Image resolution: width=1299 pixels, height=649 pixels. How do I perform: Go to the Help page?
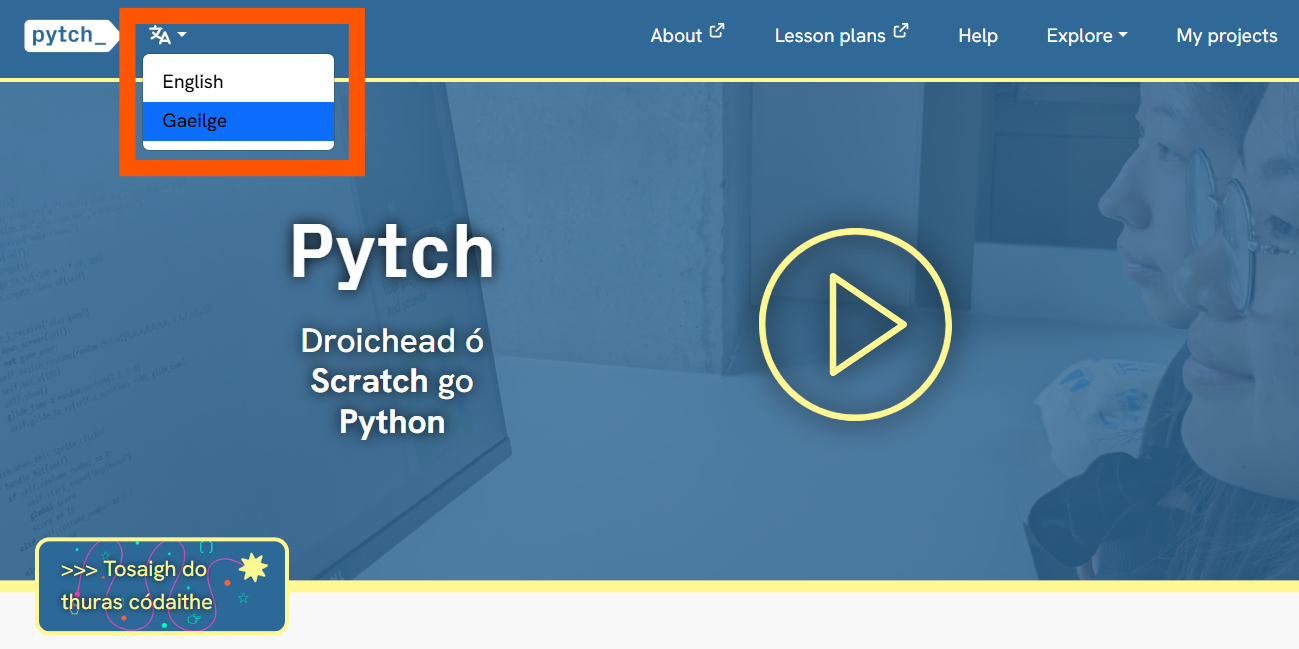pos(978,35)
